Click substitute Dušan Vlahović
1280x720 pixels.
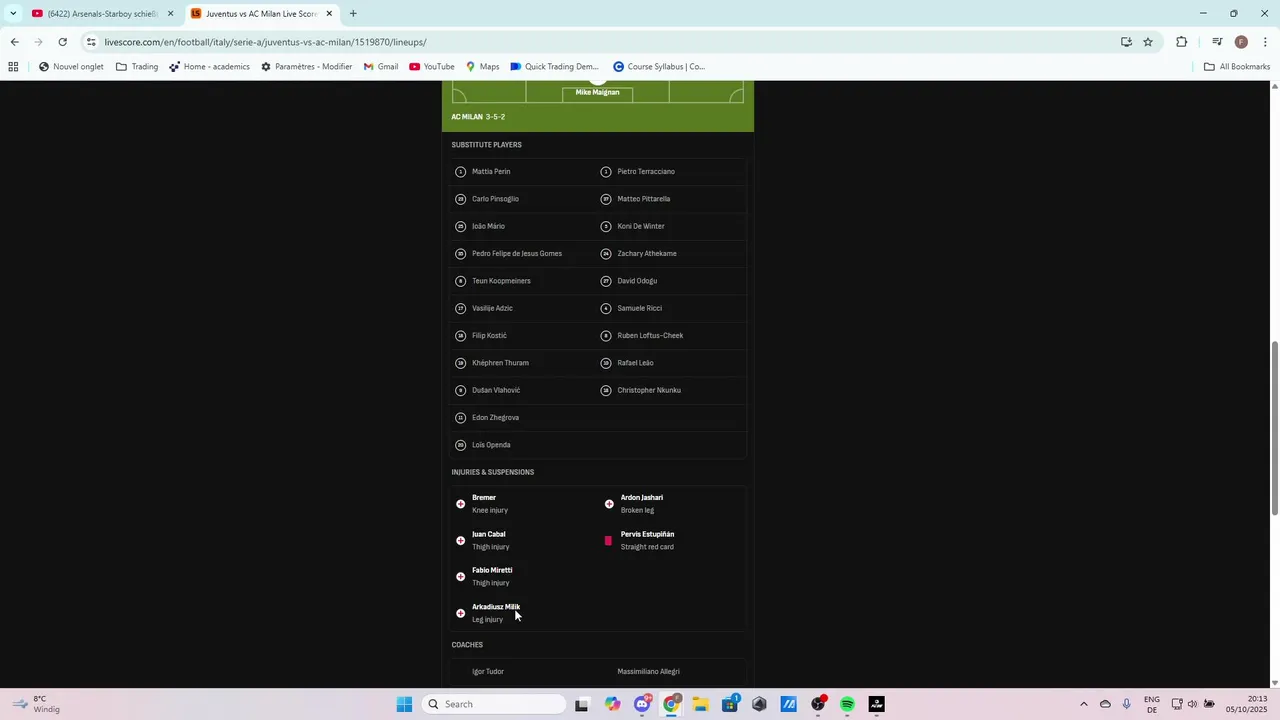pyautogui.click(x=496, y=390)
